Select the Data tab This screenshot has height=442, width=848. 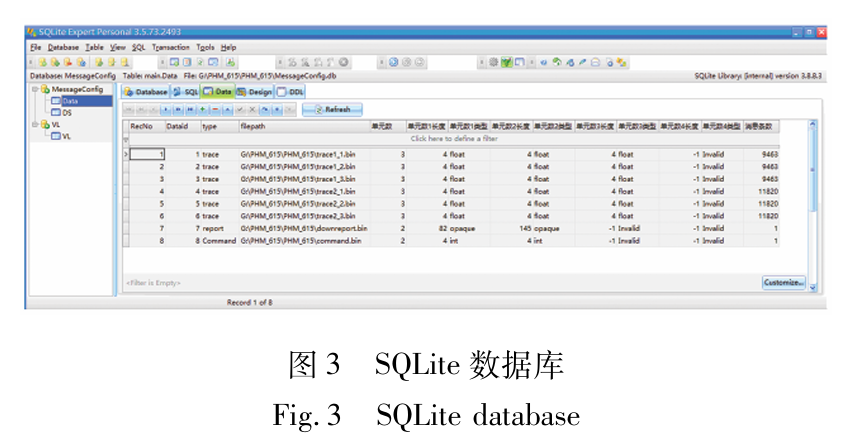tap(217, 92)
